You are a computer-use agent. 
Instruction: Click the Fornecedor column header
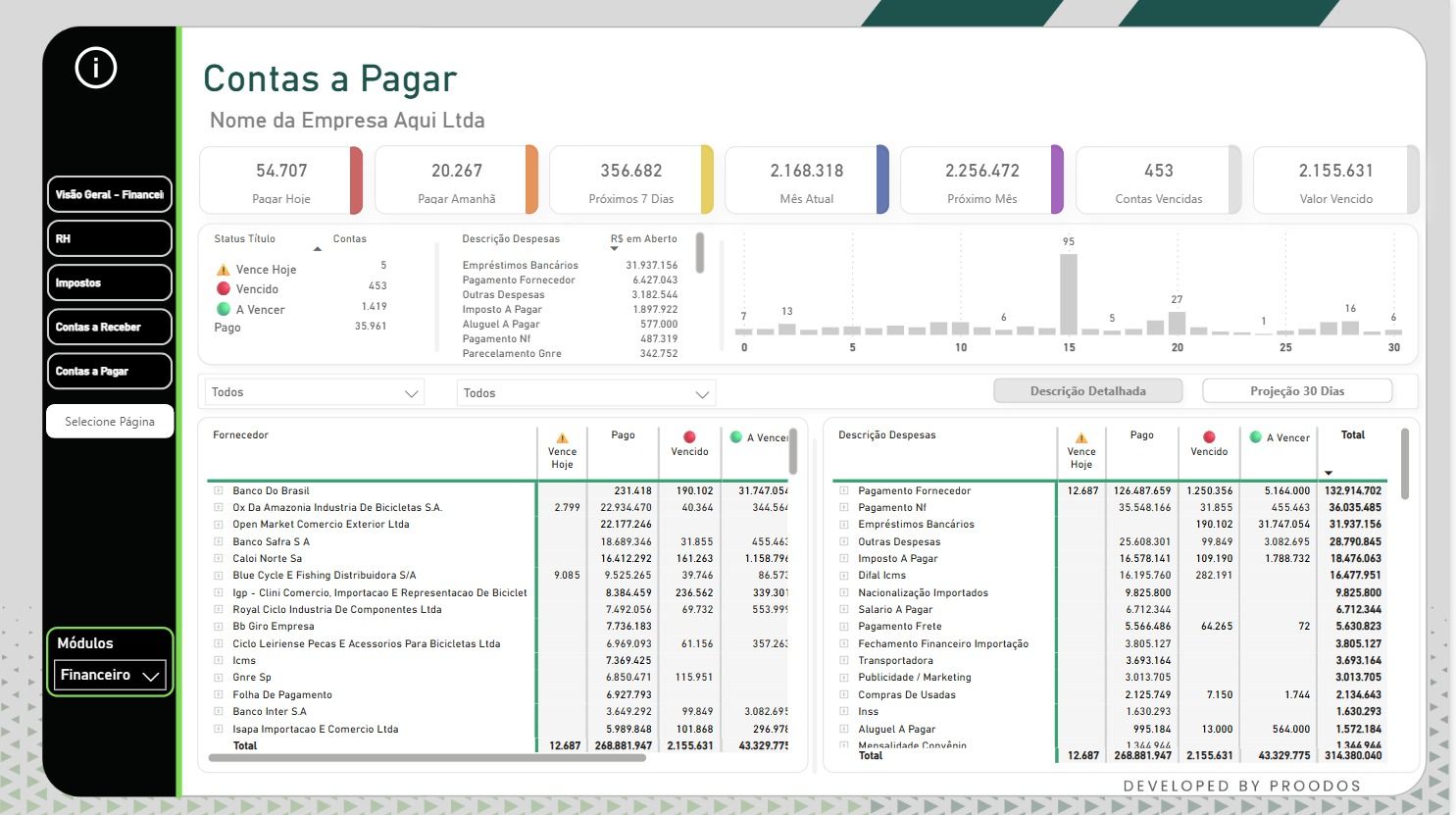coord(240,434)
